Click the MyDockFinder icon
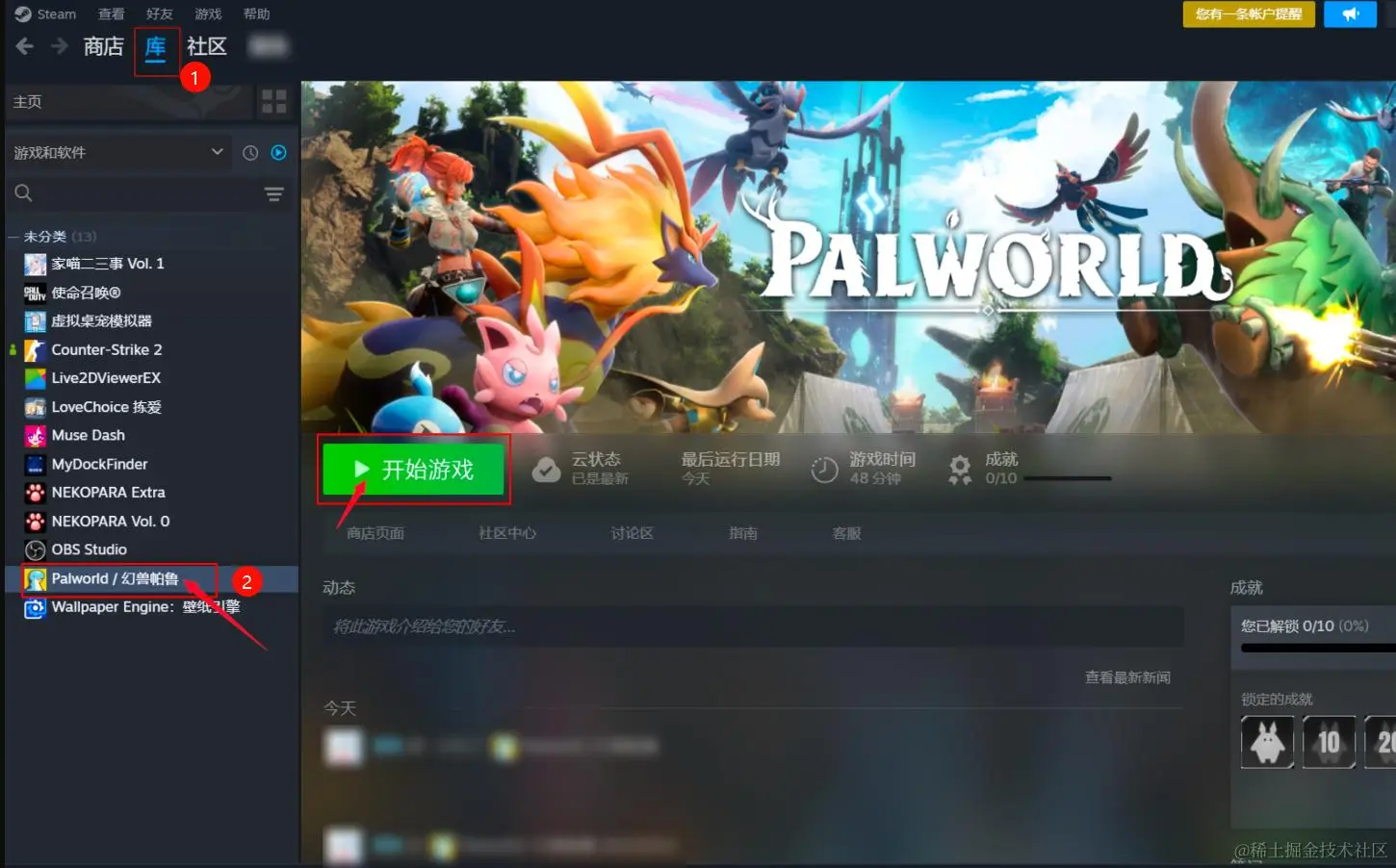Image resolution: width=1396 pixels, height=868 pixels. pyautogui.click(x=36, y=465)
